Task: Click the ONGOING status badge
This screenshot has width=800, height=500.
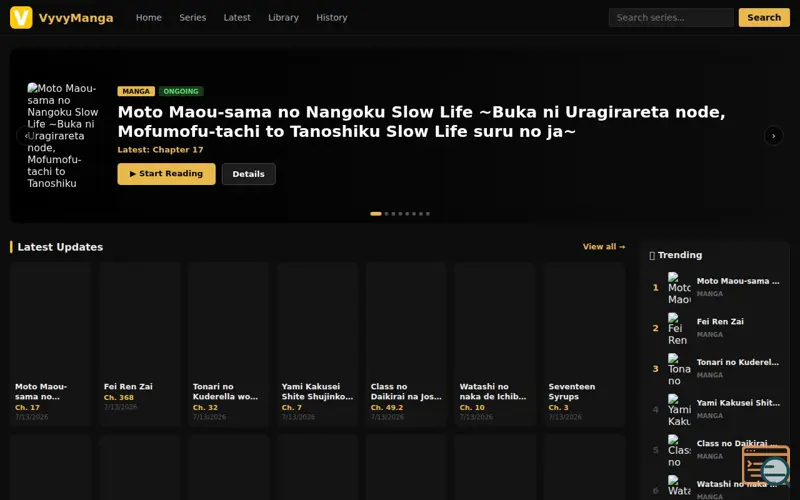Action: [x=181, y=91]
